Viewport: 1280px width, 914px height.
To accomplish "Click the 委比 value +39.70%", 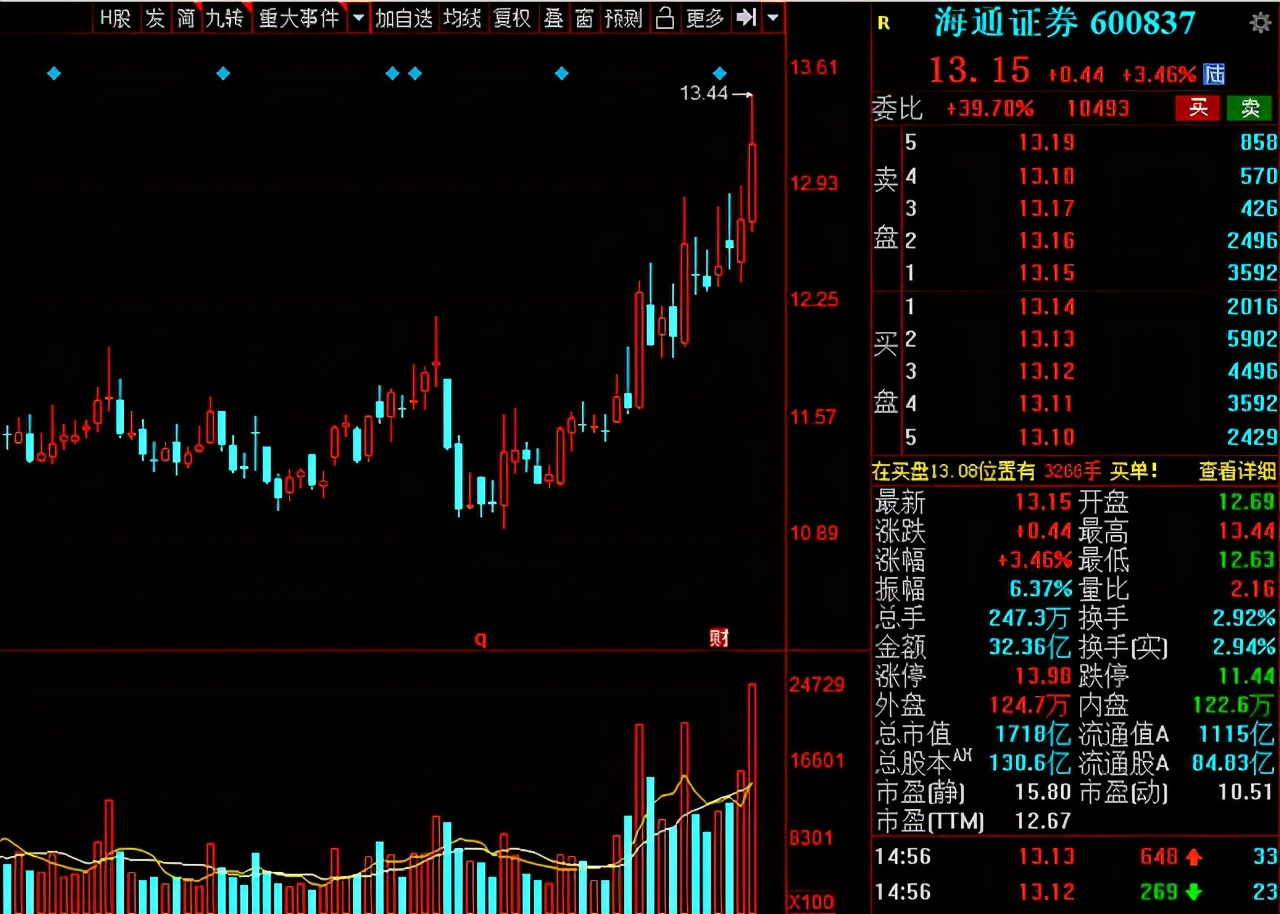I will point(990,108).
